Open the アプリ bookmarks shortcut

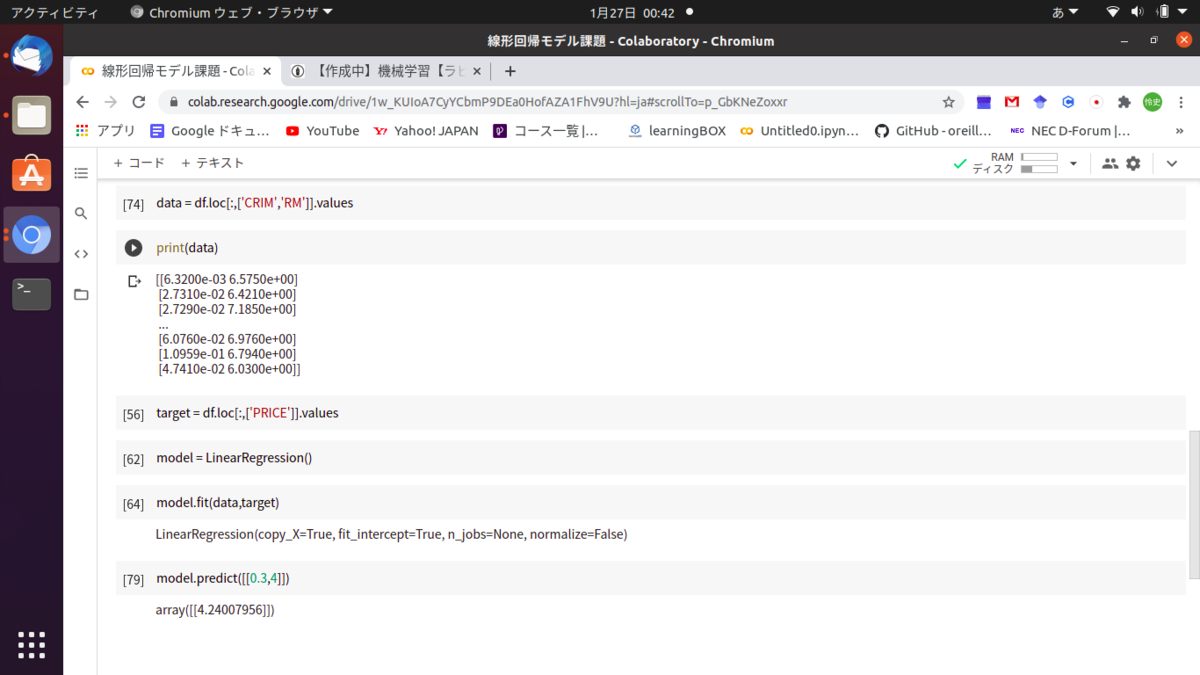106,131
